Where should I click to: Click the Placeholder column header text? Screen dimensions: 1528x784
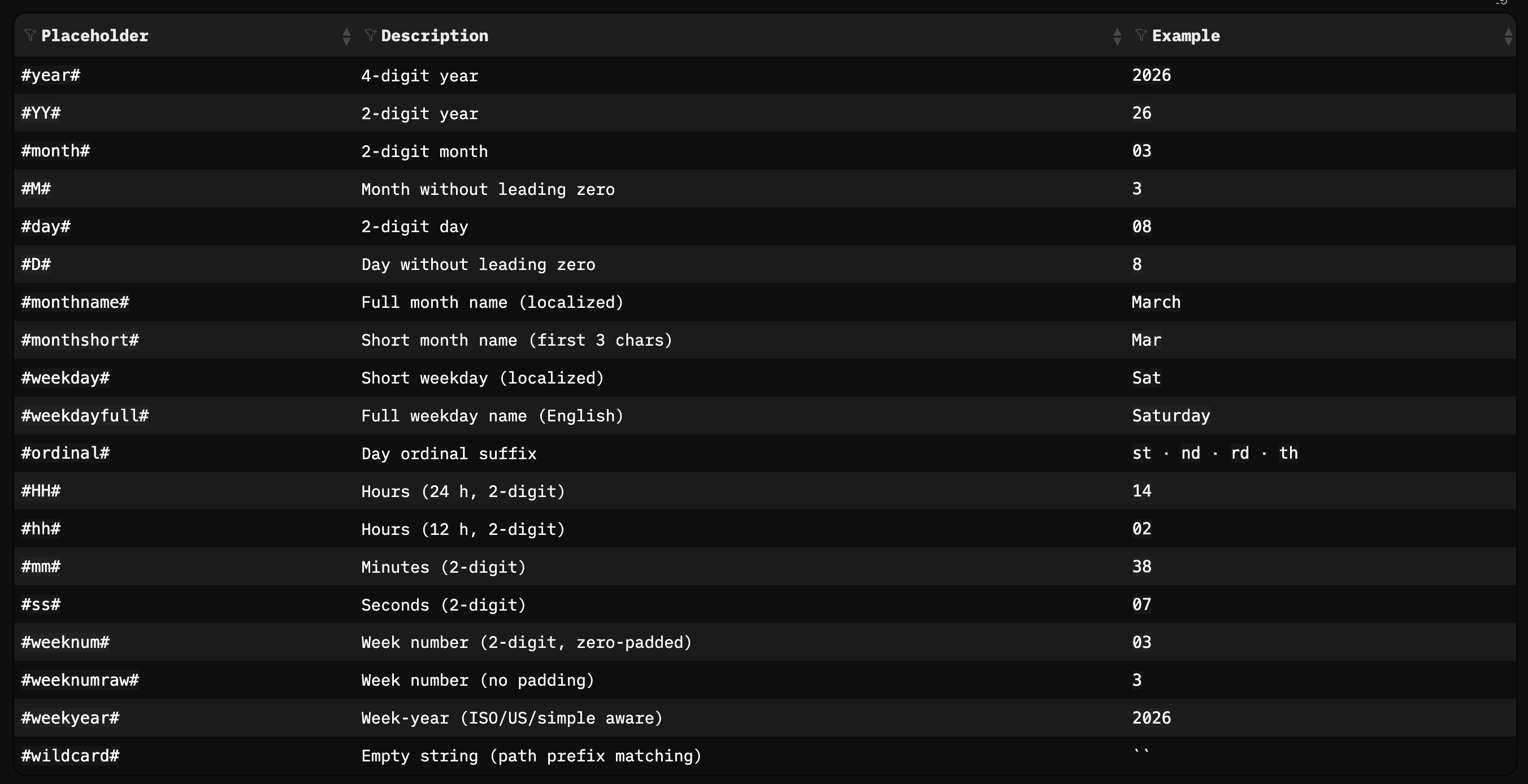click(x=95, y=36)
